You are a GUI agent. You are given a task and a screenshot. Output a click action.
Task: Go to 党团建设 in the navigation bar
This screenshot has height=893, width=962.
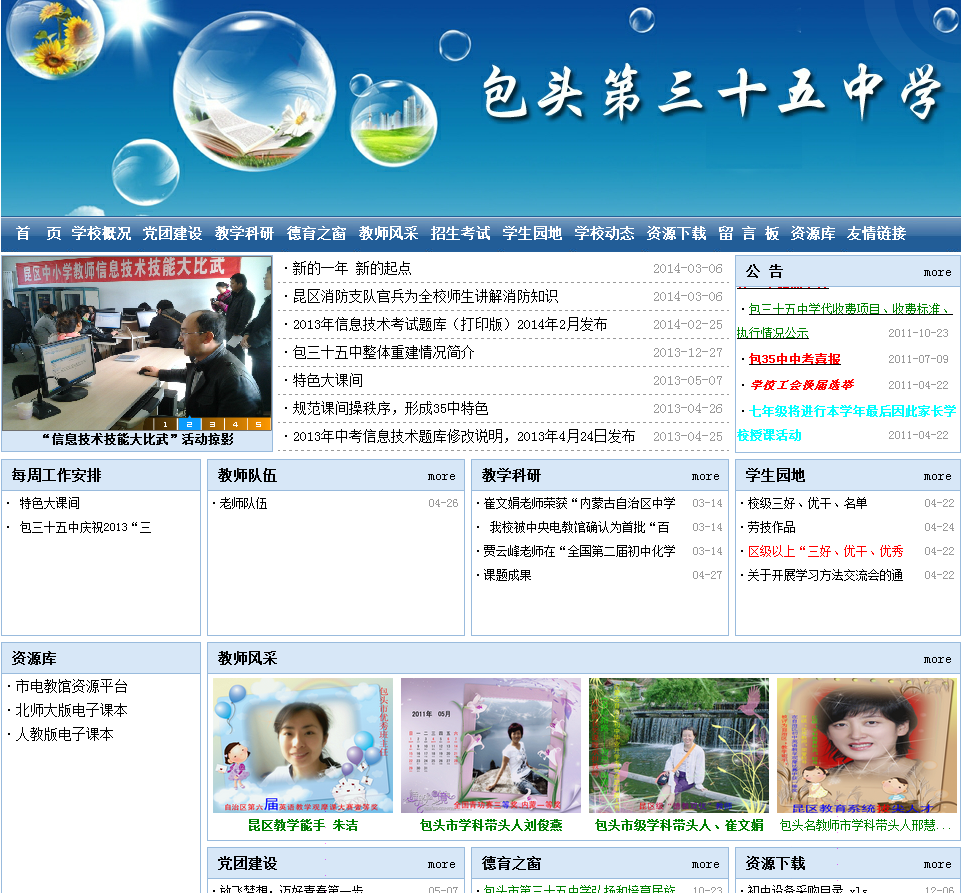tap(172, 233)
